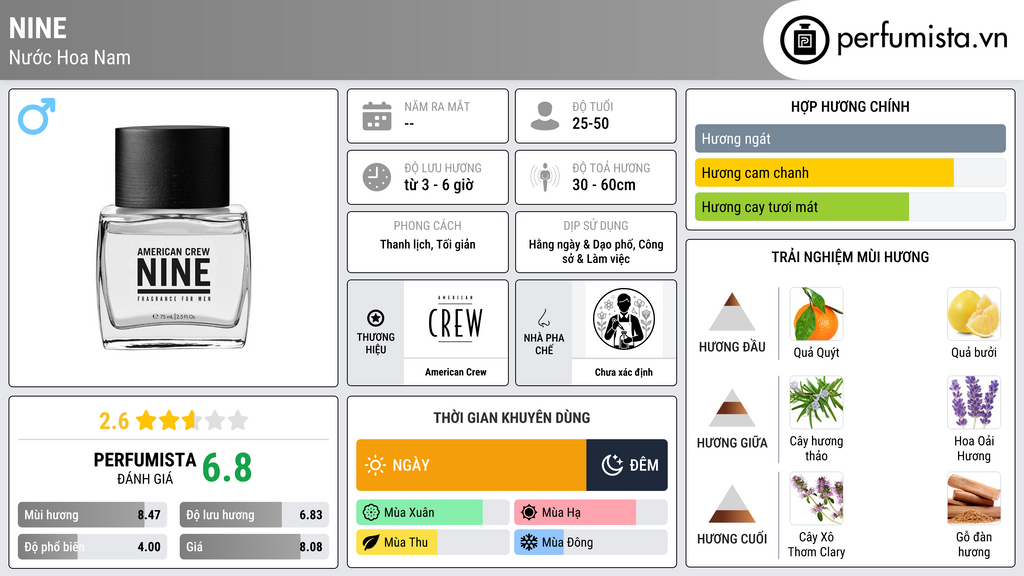Click the Chưa xác định perfumer label
The image size is (1024, 576).
624,372
